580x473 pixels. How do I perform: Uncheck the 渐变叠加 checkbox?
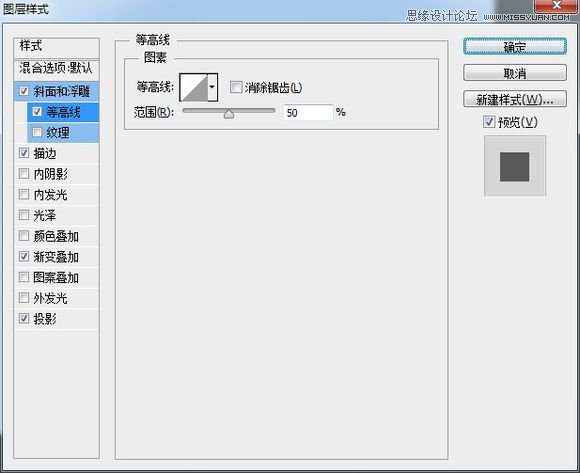click(24, 256)
